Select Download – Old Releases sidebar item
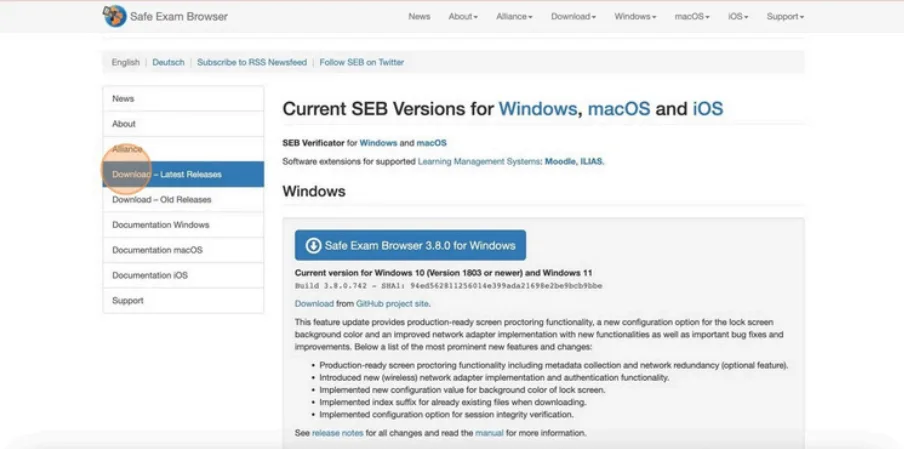The height and width of the screenshot is (449, 904). pyautogui.click(x=183, y=199)
